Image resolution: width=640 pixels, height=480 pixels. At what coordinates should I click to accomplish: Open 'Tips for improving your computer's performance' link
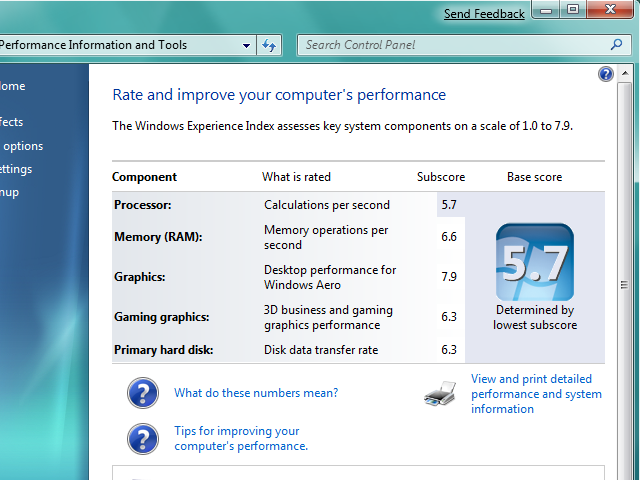(241, 438)
